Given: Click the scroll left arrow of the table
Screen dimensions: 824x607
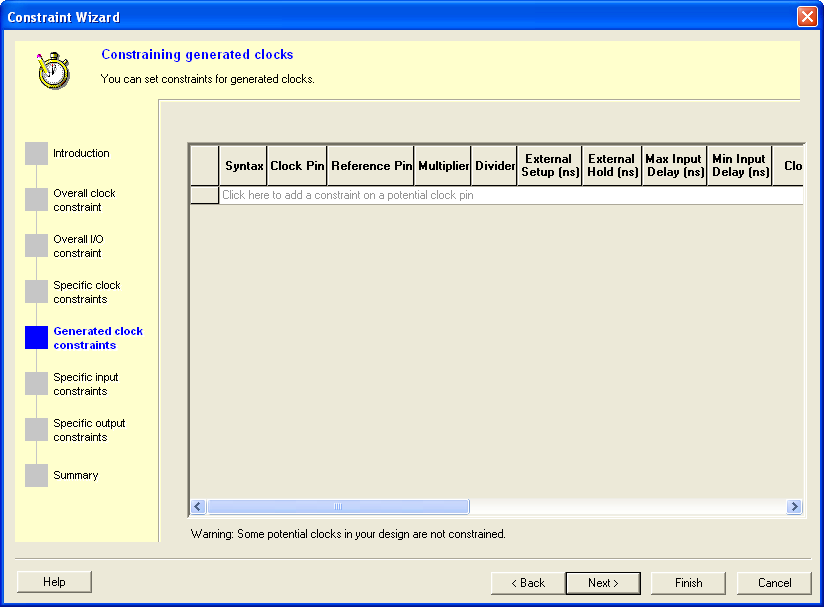Looking at the screenshot, I should [x=198, y=507].
